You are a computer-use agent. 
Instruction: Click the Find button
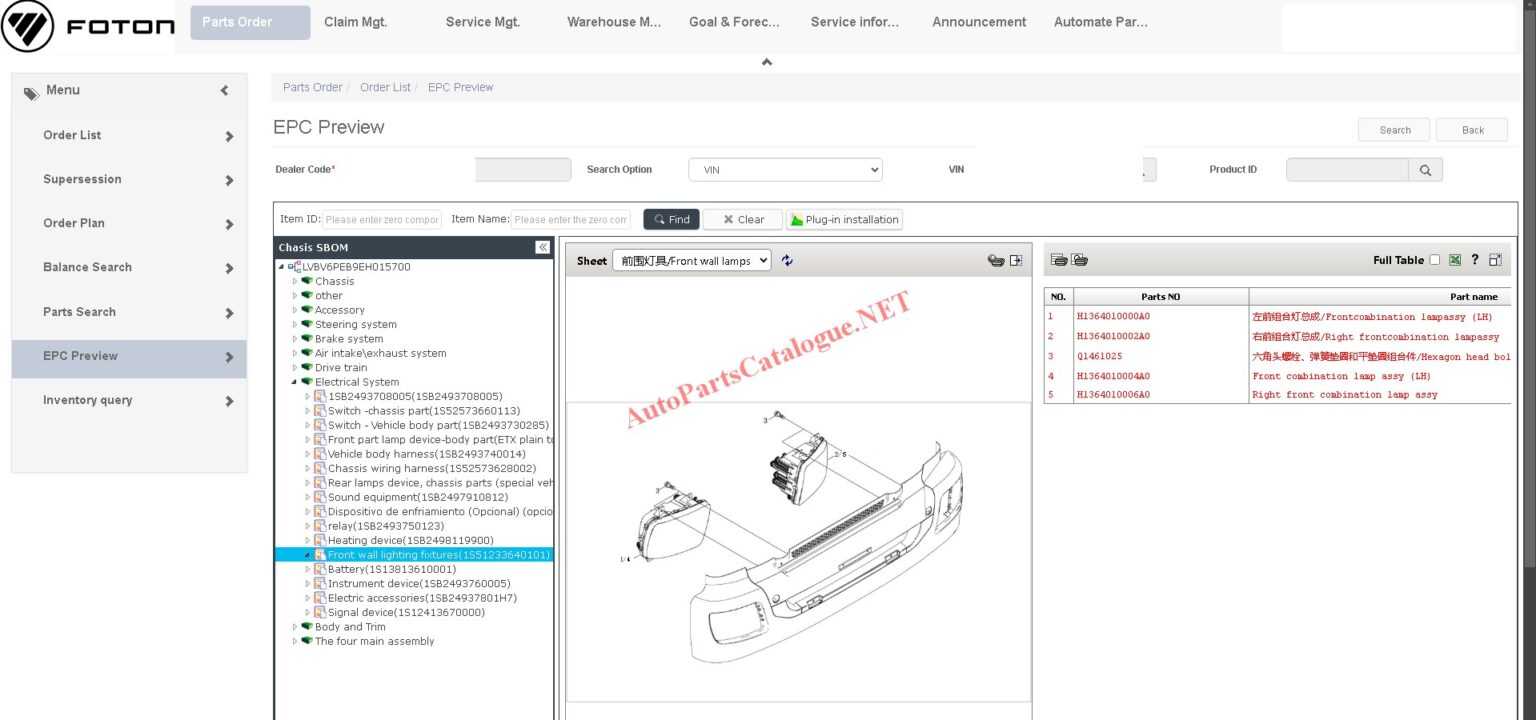coord(670,219)
